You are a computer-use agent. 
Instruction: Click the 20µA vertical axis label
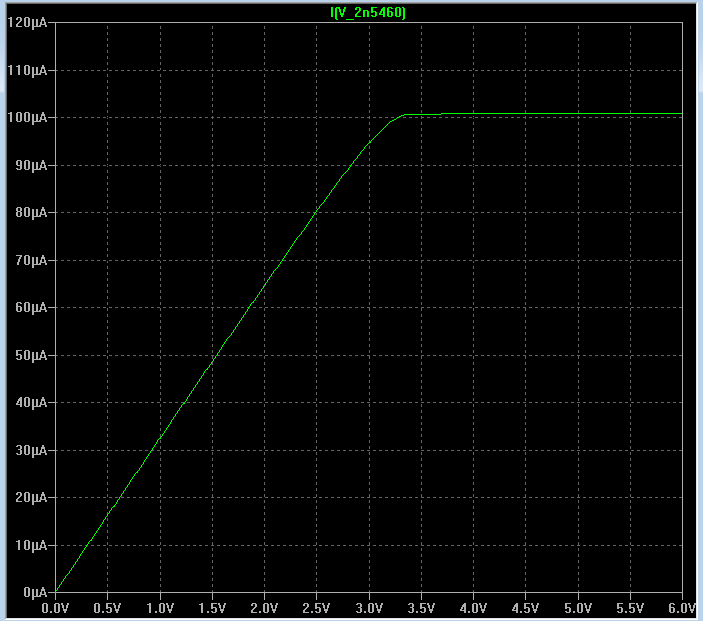pos(31,497)
